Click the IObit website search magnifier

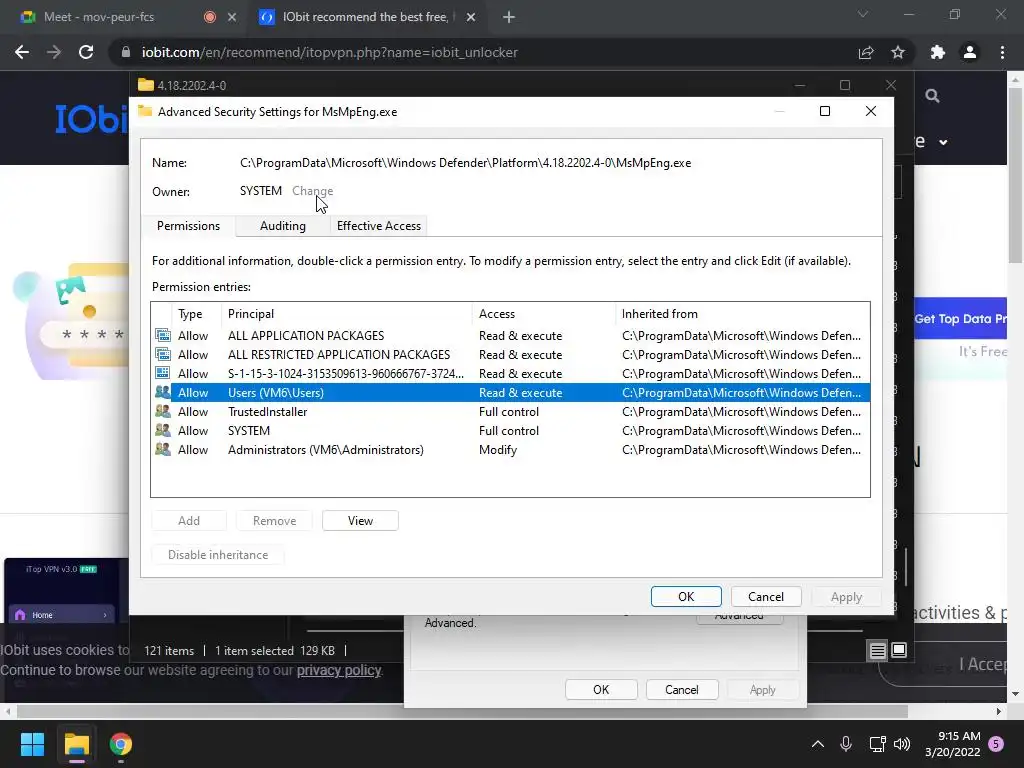tap(933, 96)
